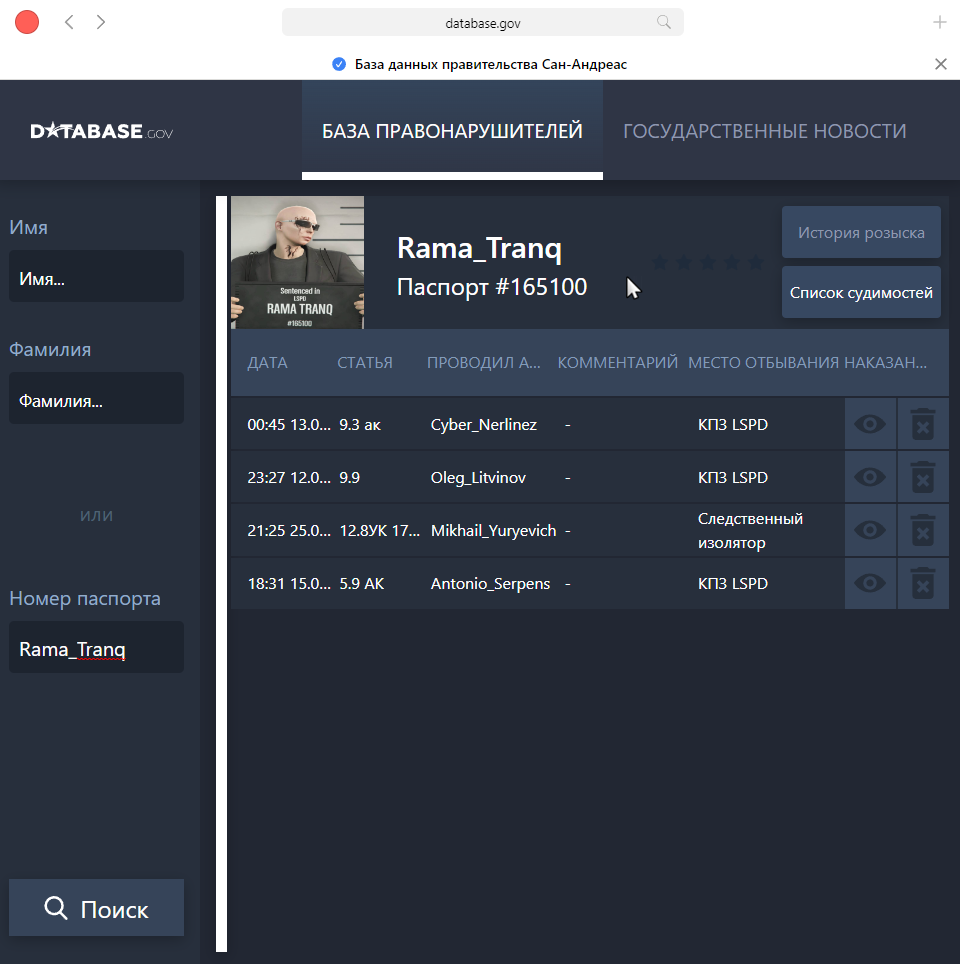Click the Фамилия last name field
The height and width of the screenshot is (964, 960).
(x=96, y=399)
